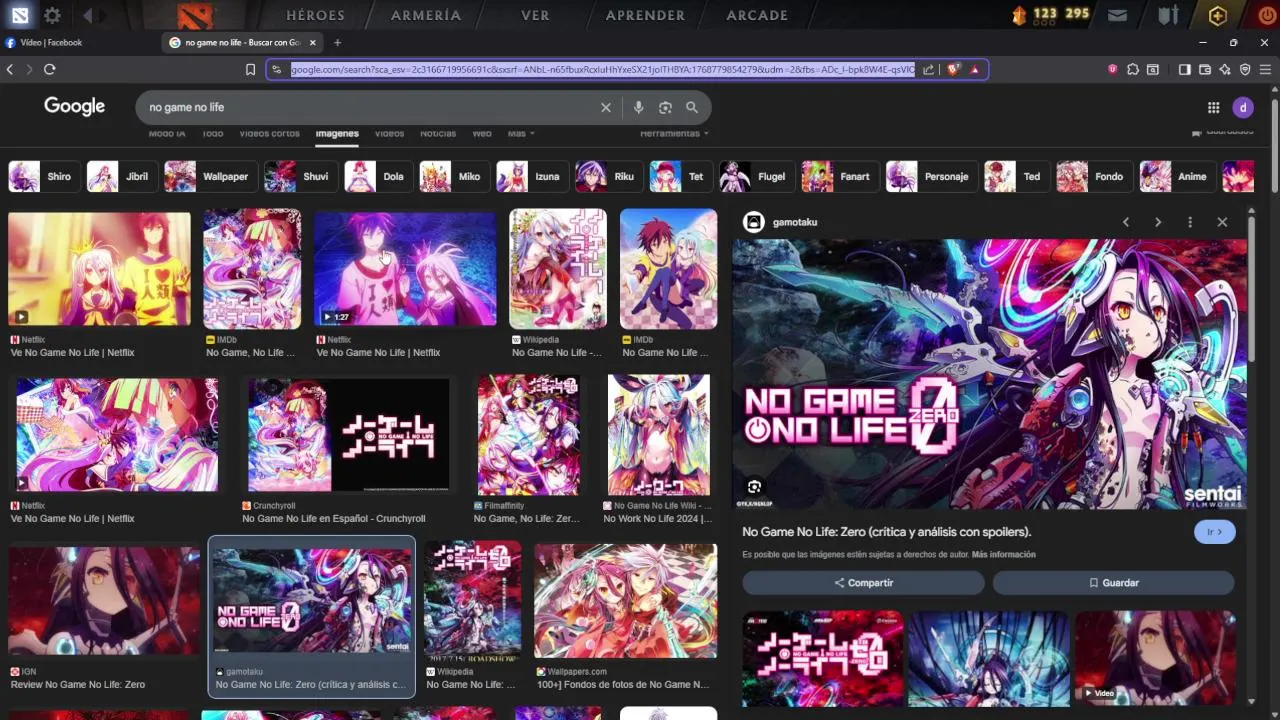Screen dimensions: 1280x720
Task: Open Más información link
Action: (1004, 555)
